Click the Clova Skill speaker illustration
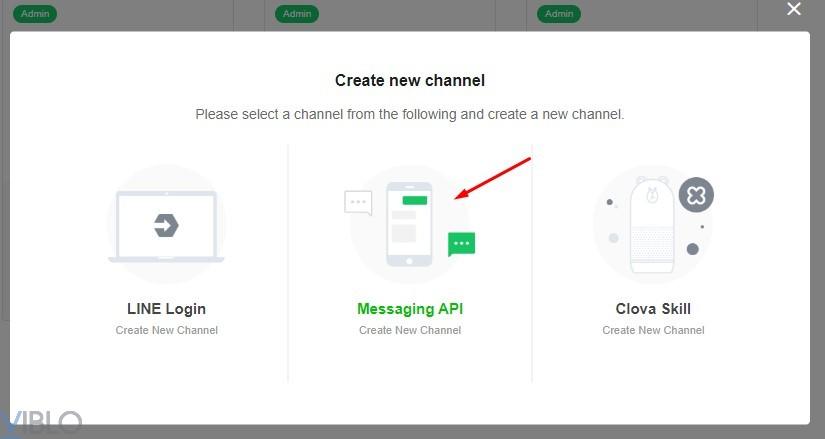This screenshot has width=825, height=439. coord(652,225)
